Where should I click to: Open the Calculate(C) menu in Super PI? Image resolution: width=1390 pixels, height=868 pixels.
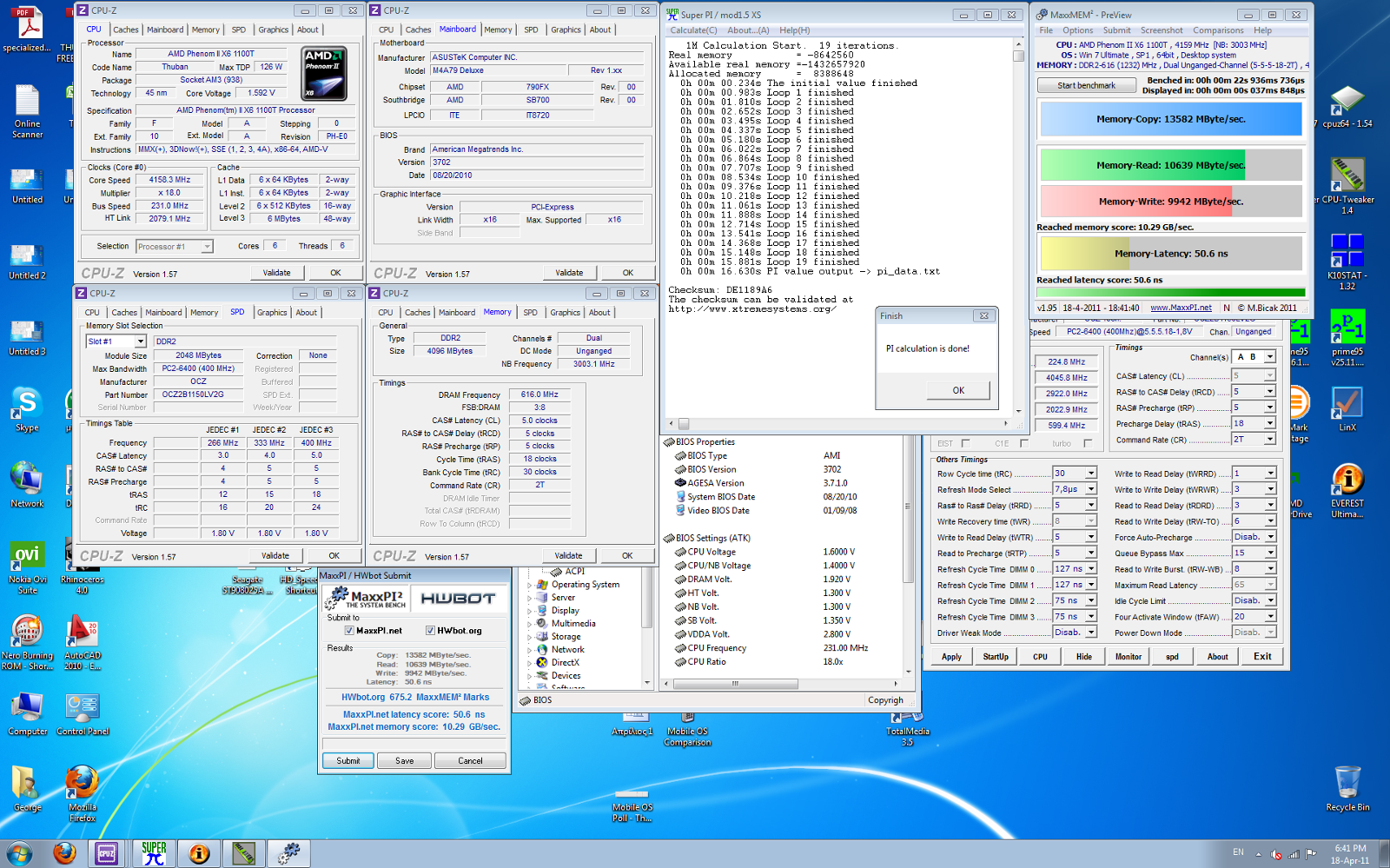click(693, 30)
